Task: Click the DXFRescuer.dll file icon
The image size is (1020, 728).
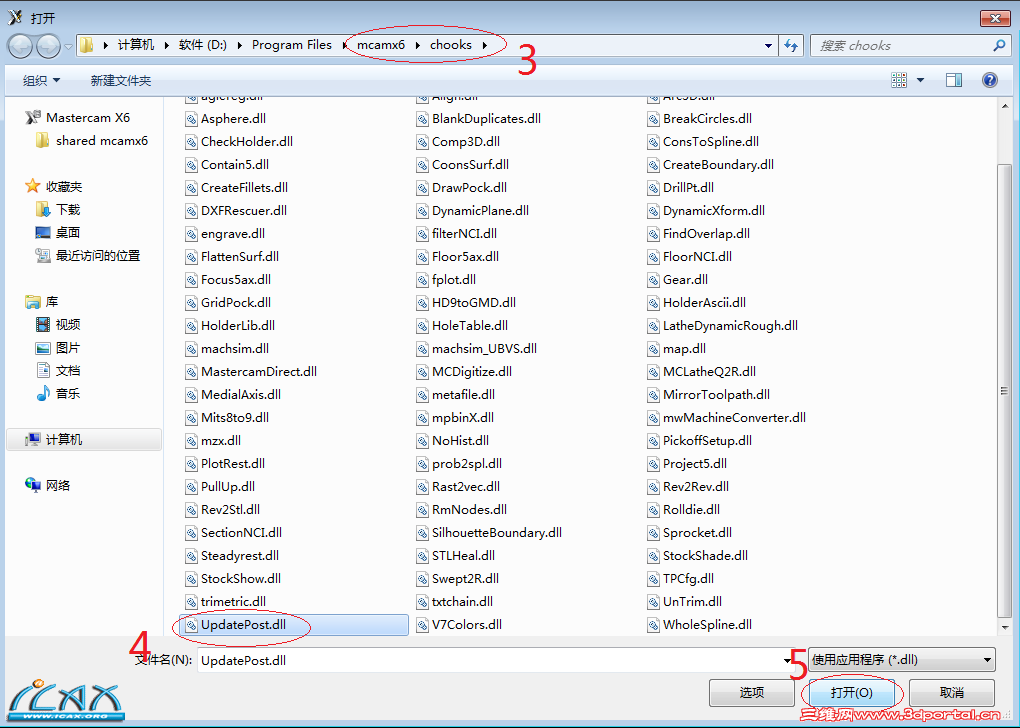Action: [x=191, y=211]
